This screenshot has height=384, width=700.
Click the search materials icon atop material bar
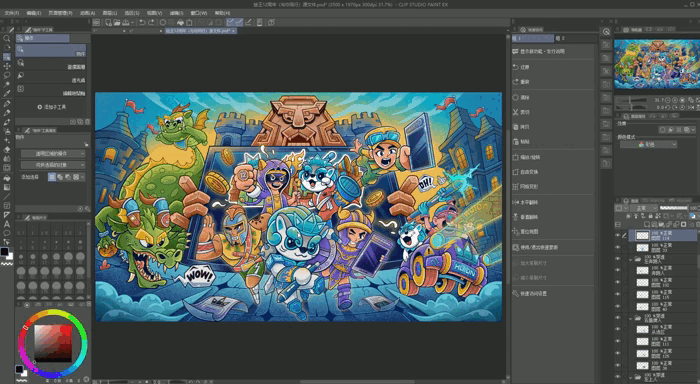pos(606,32)
